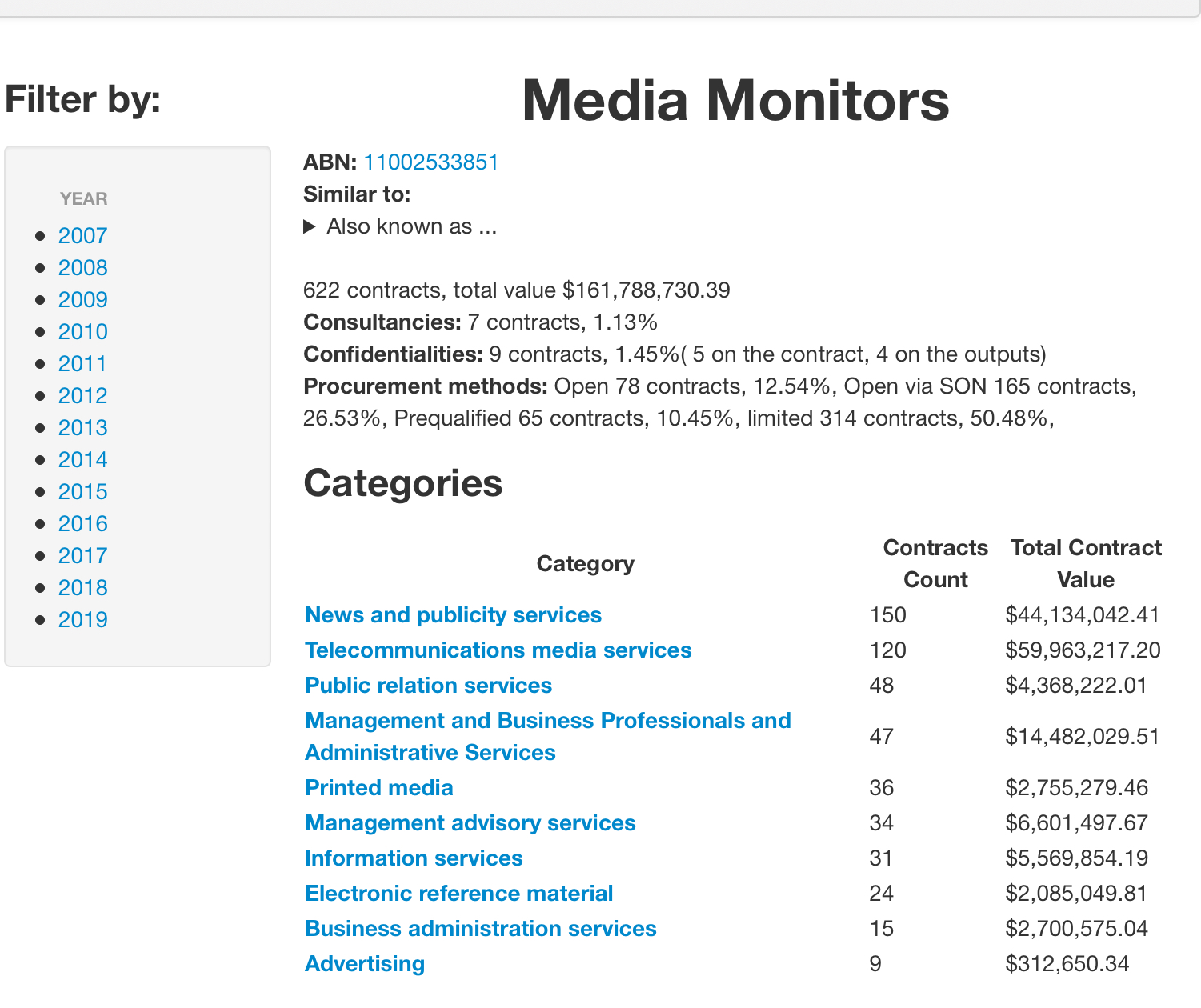Filter contracts by year 2017

[82, 556]
